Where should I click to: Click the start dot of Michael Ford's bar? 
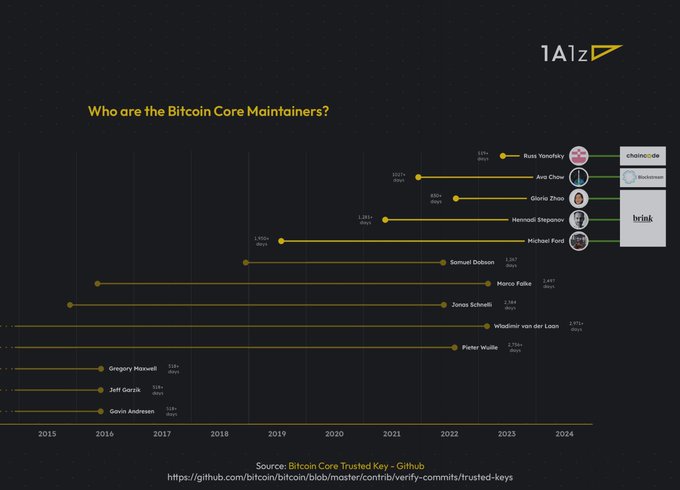tap(282, 241)
